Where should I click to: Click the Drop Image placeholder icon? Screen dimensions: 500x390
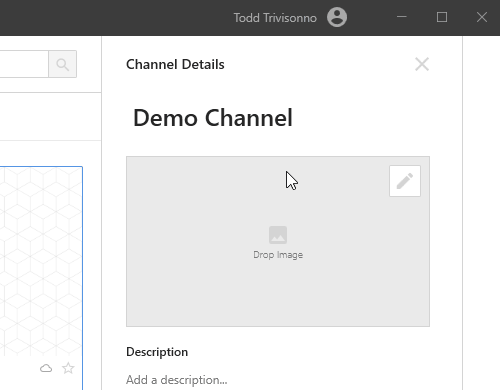click(x=278, y=235)
